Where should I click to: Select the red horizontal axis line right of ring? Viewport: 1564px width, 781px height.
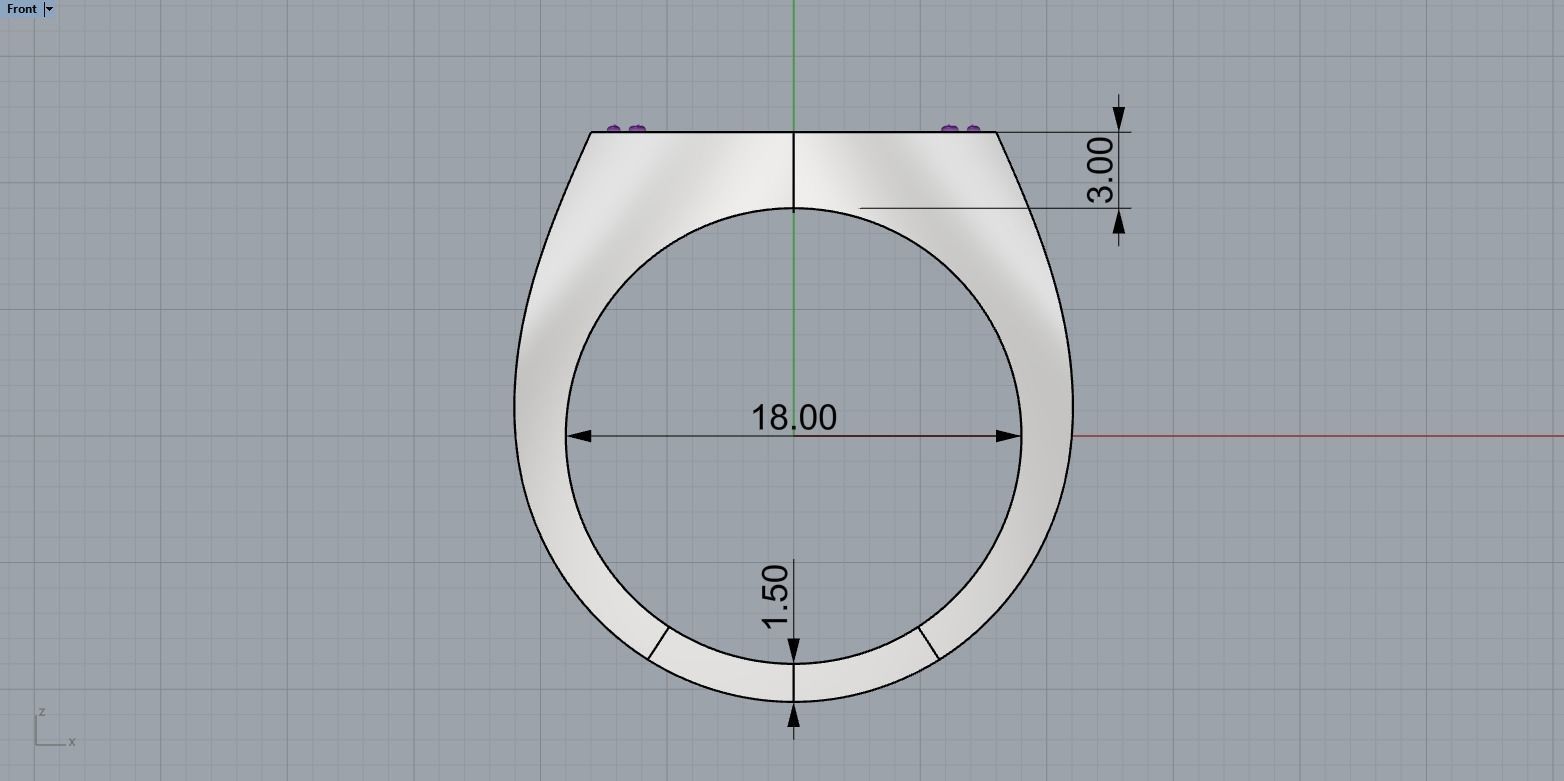(1300, 436)
